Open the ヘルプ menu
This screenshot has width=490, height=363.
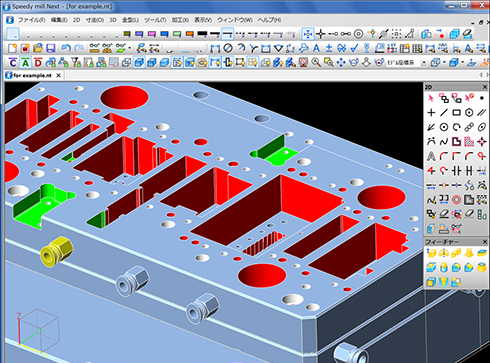pyautogui.click(x=269, y=20)
